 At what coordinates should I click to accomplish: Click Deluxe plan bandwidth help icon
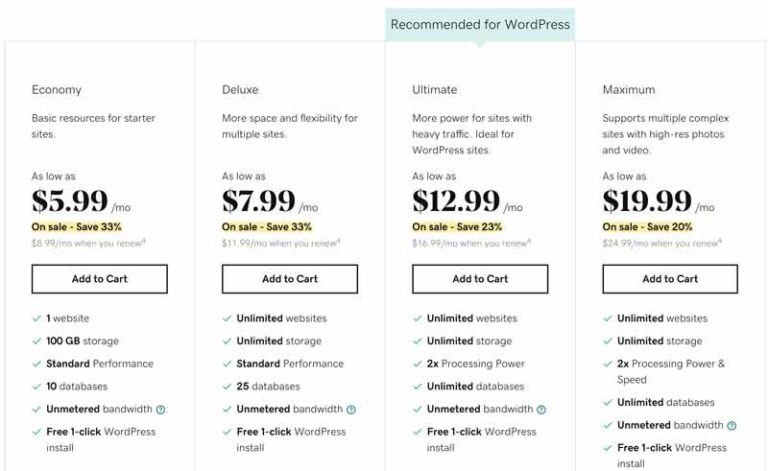click(x=351, y=409)
